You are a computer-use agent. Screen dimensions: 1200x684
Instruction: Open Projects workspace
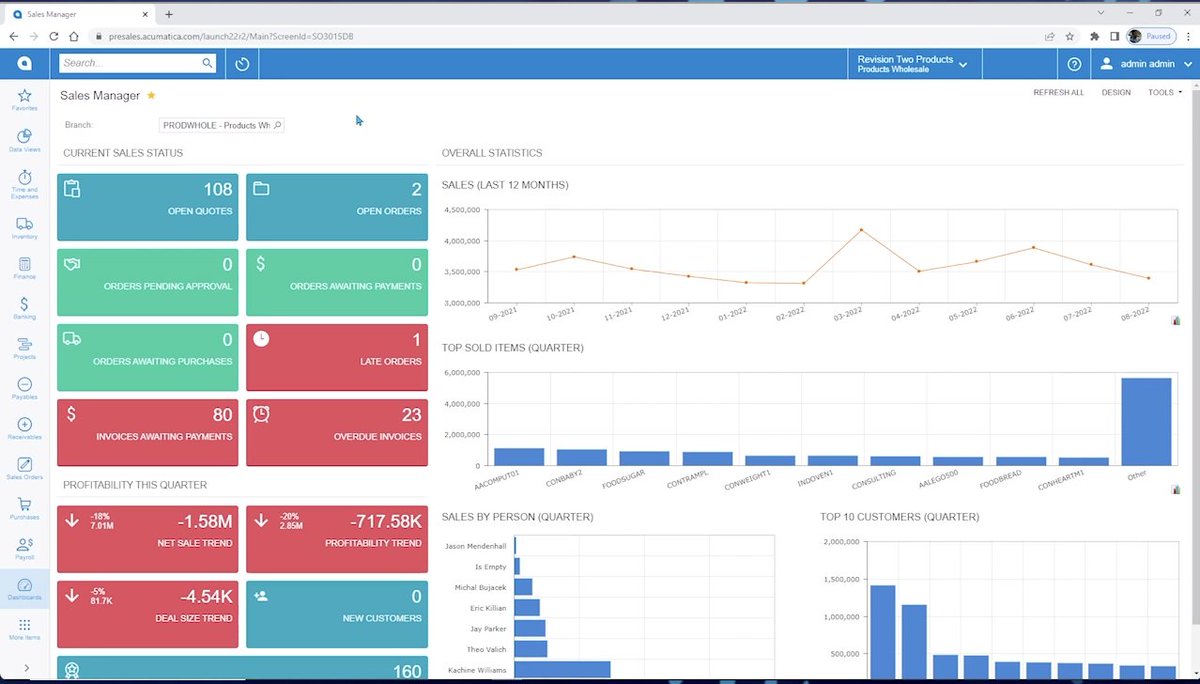pyautogui.click(x=25, y=347)
